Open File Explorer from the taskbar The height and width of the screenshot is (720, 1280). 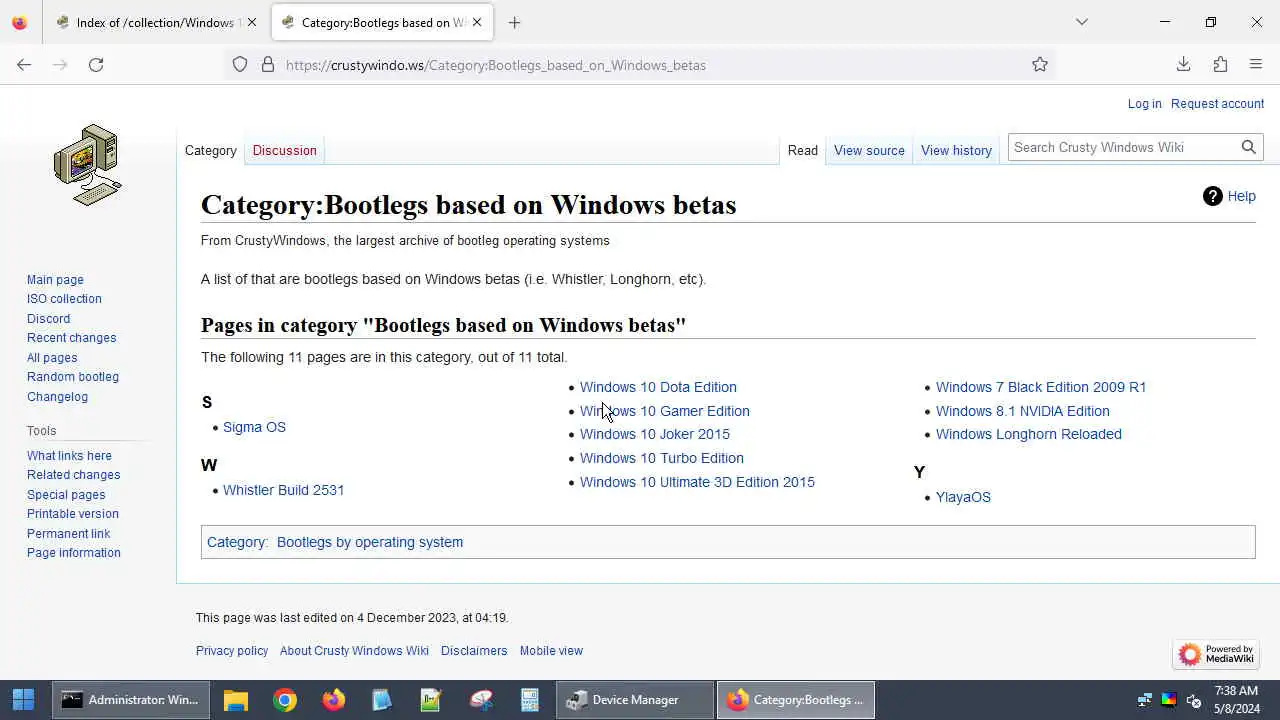pyautogui.click(x=236, y=700)
